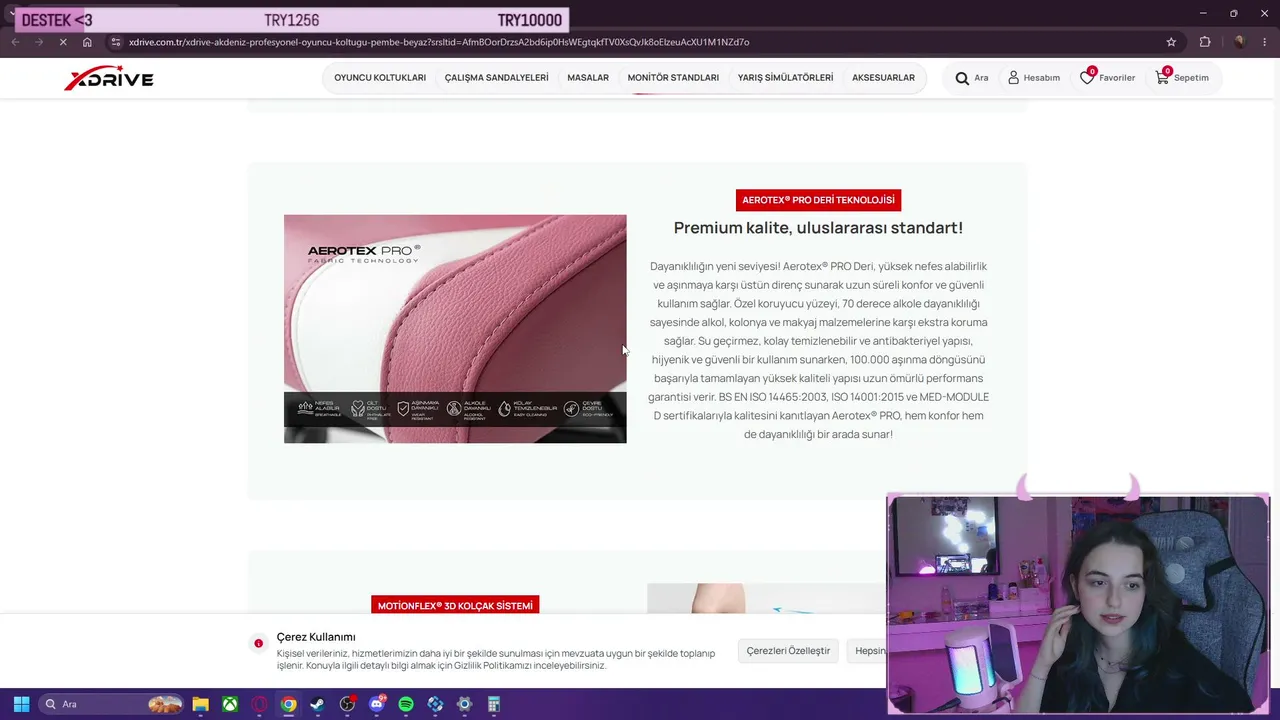Open Opera GX from the taskbar
Screen dimensions: 1280x720
(259, 704)
